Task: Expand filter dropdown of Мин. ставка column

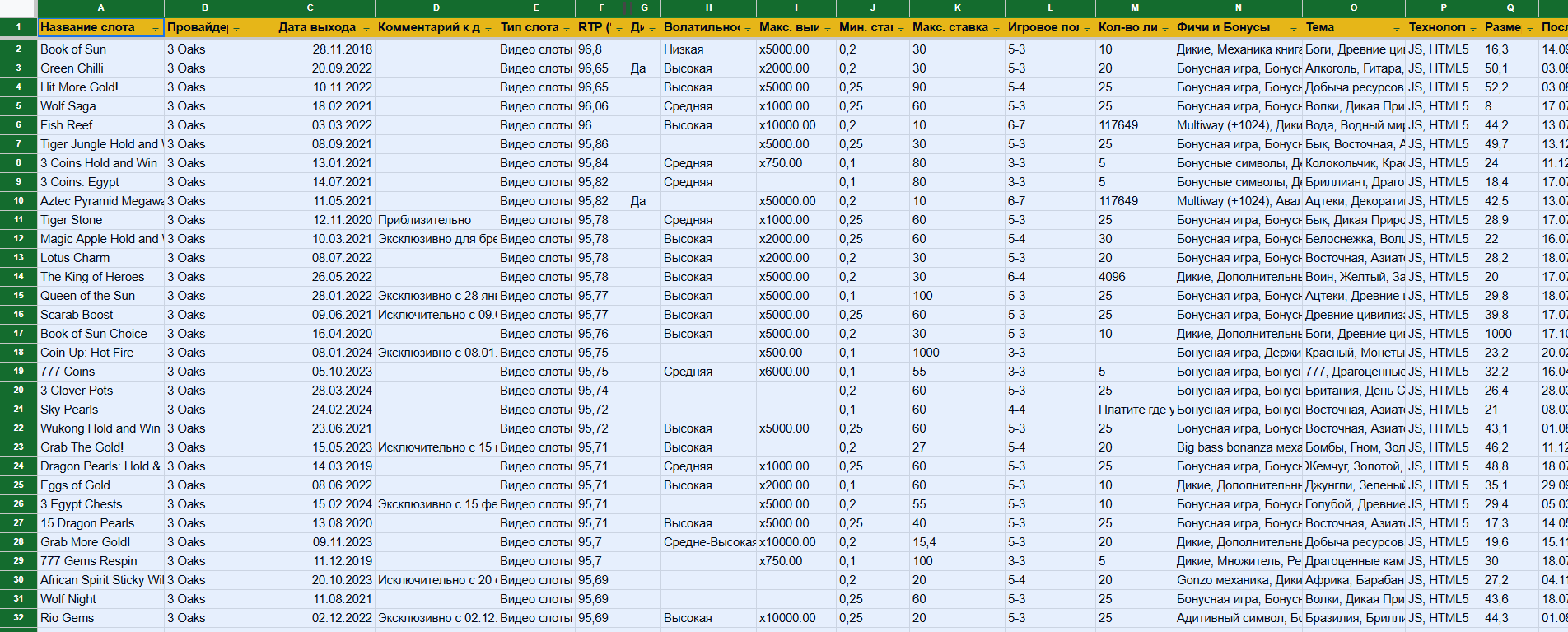Action: 900,28
